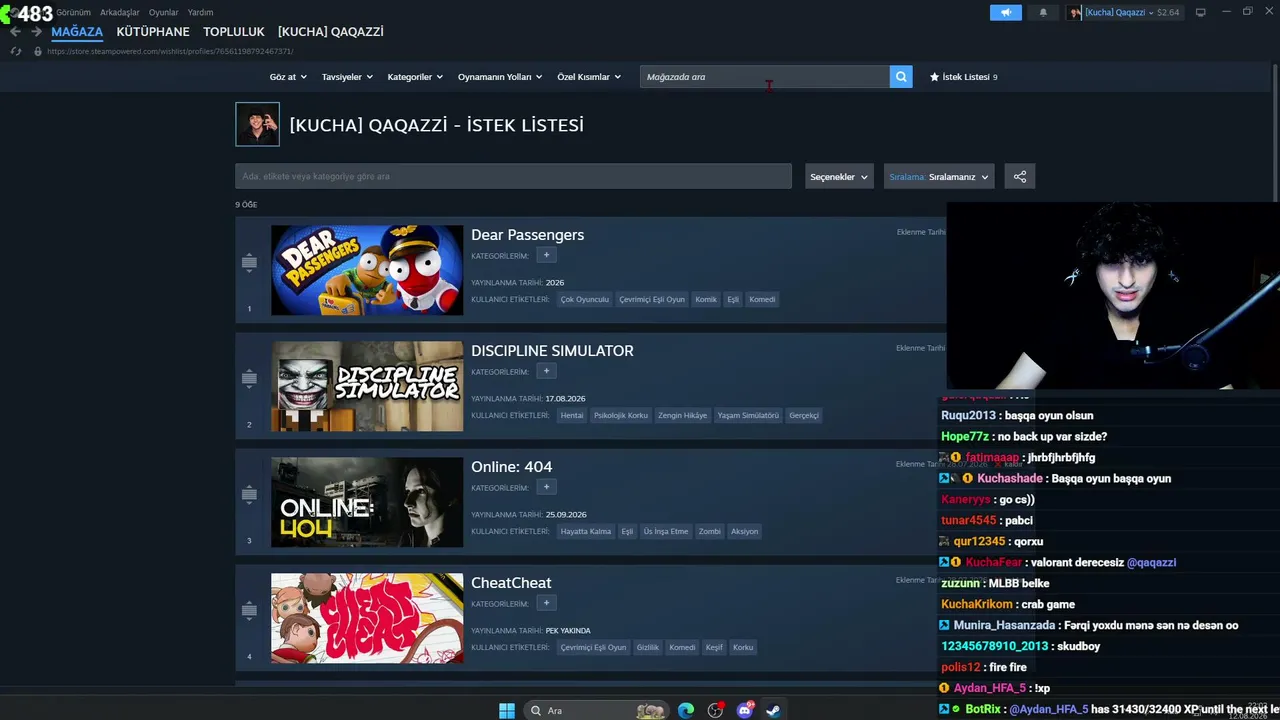The width and height of the screenshot is (1280, 720).
Task: Open the Dear Passengers game title
Action: tap(528, 235)
